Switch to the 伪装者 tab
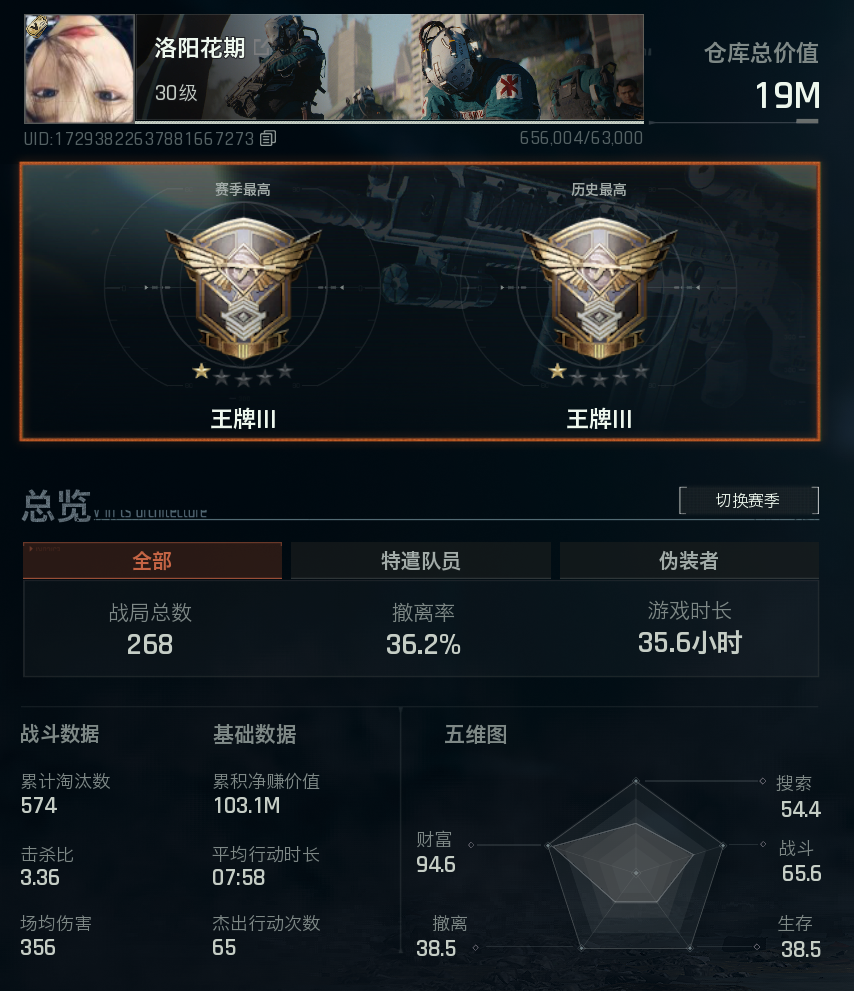 (x=689, y=561)
